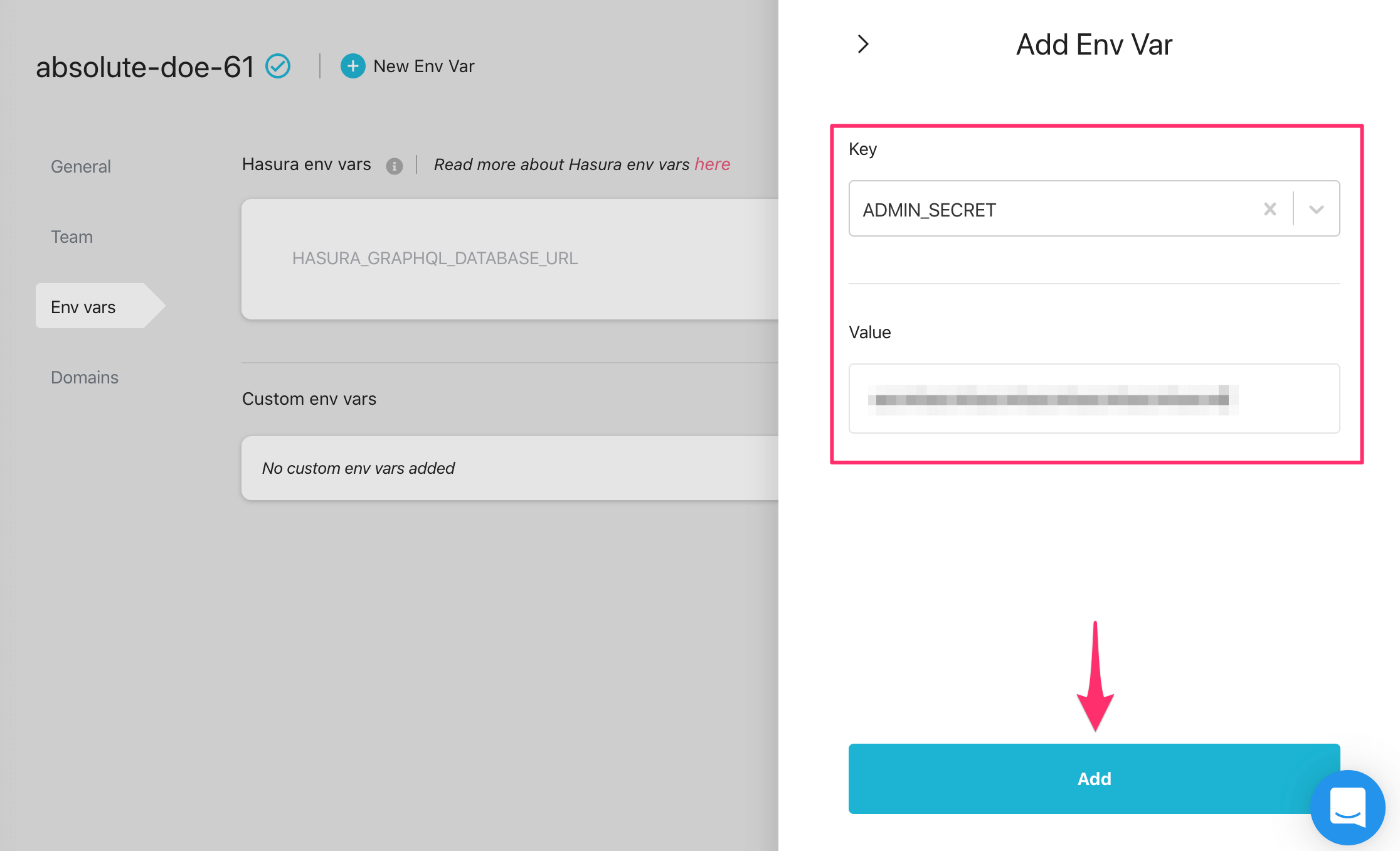Open the General settings tab
Viewport: 1400px width, 851px height.
click(81, 166)
